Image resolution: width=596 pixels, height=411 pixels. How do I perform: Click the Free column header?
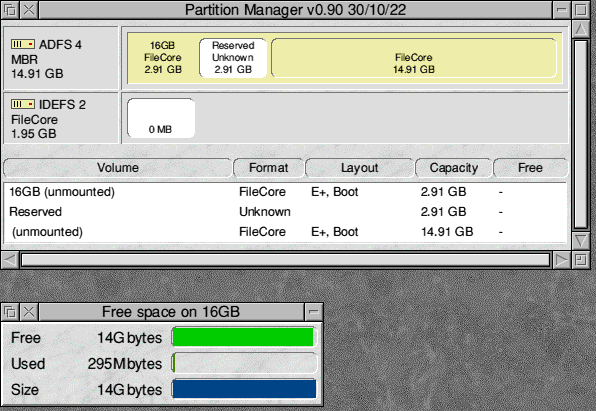click(530, 168)
